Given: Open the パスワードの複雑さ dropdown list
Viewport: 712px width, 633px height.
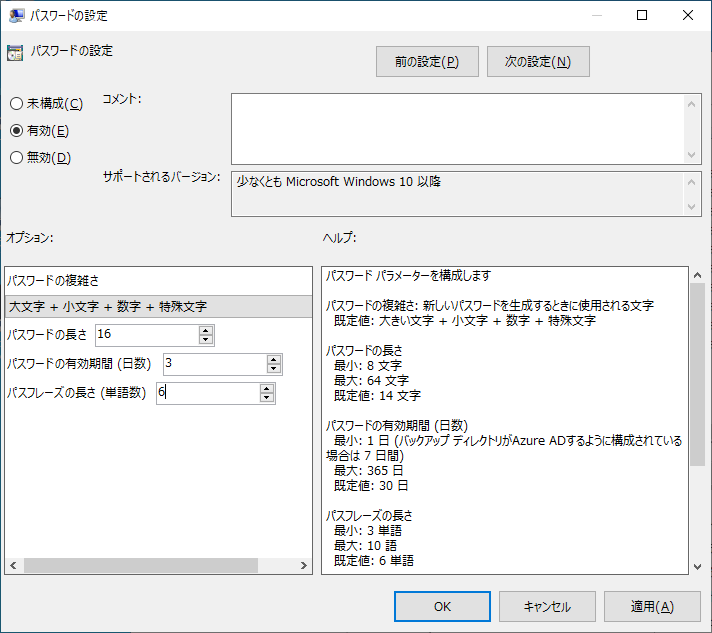Looking at the screenshot, I should point(158,306).
